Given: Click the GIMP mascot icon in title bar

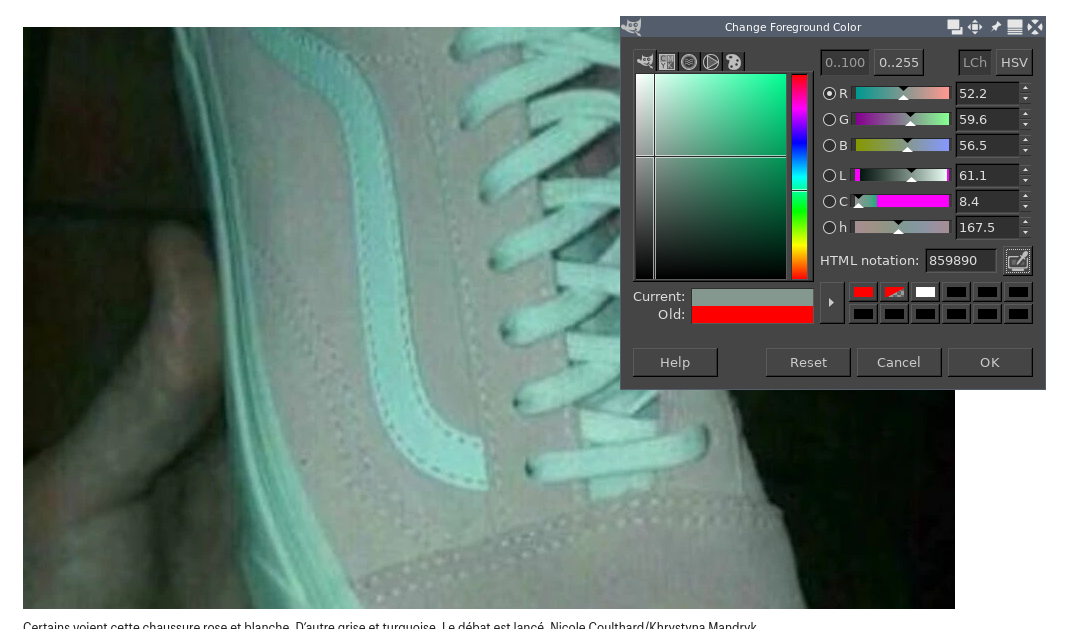Looking at the screenshot, I should pos(632,27).
